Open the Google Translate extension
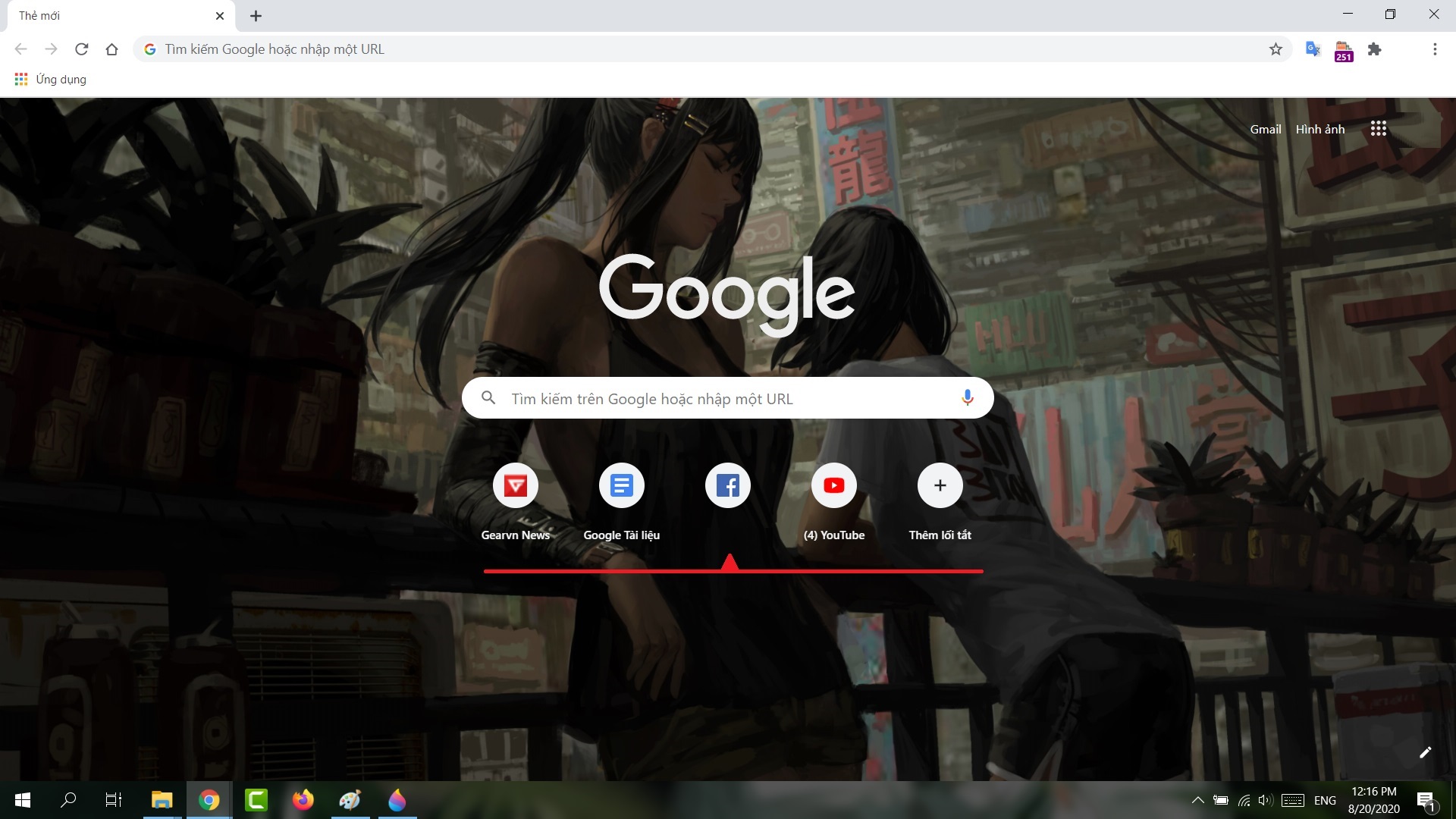 [x=1313, y=49]
